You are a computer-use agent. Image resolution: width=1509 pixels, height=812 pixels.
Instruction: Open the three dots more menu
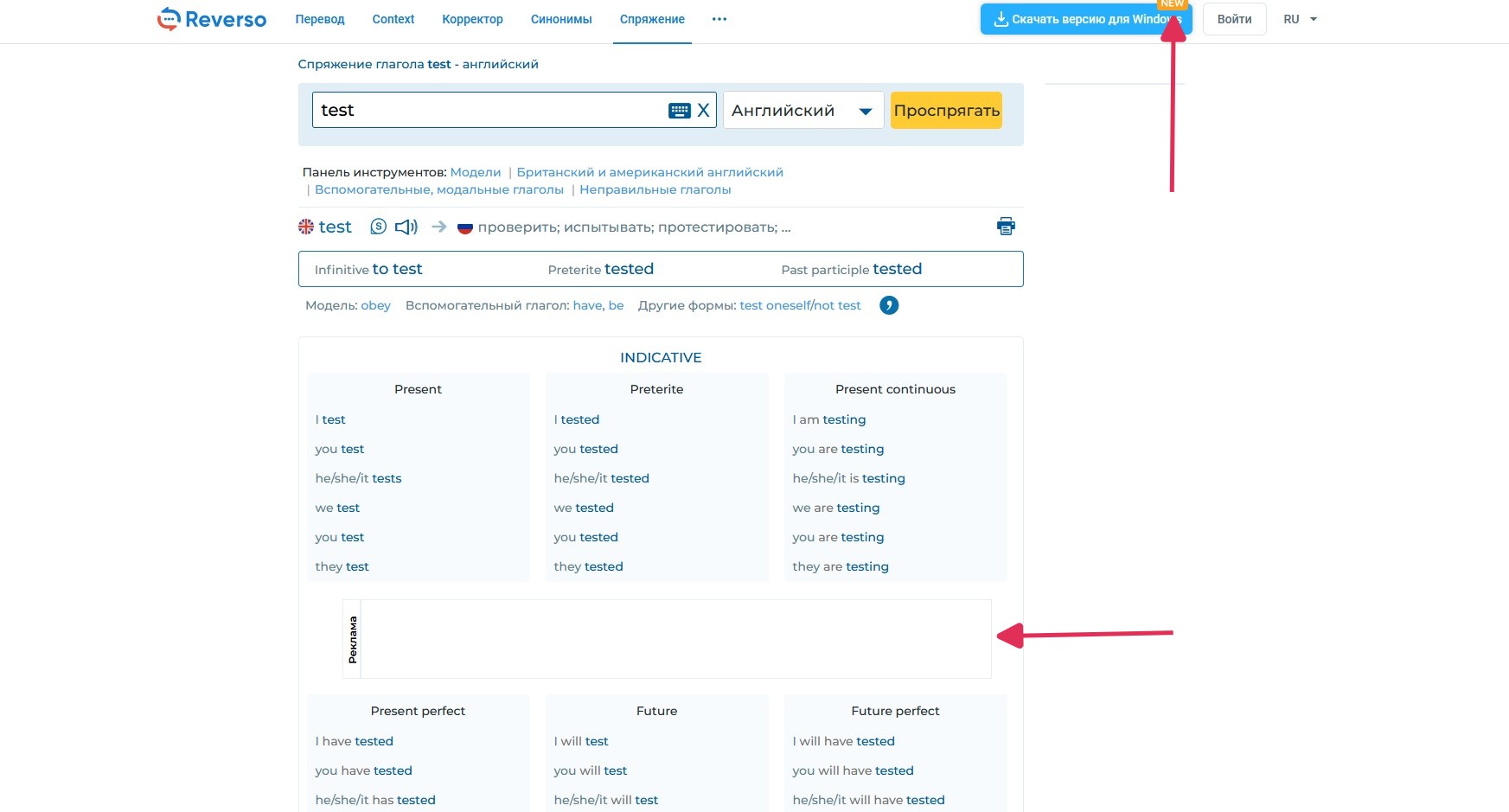click(x=719, y=19)
